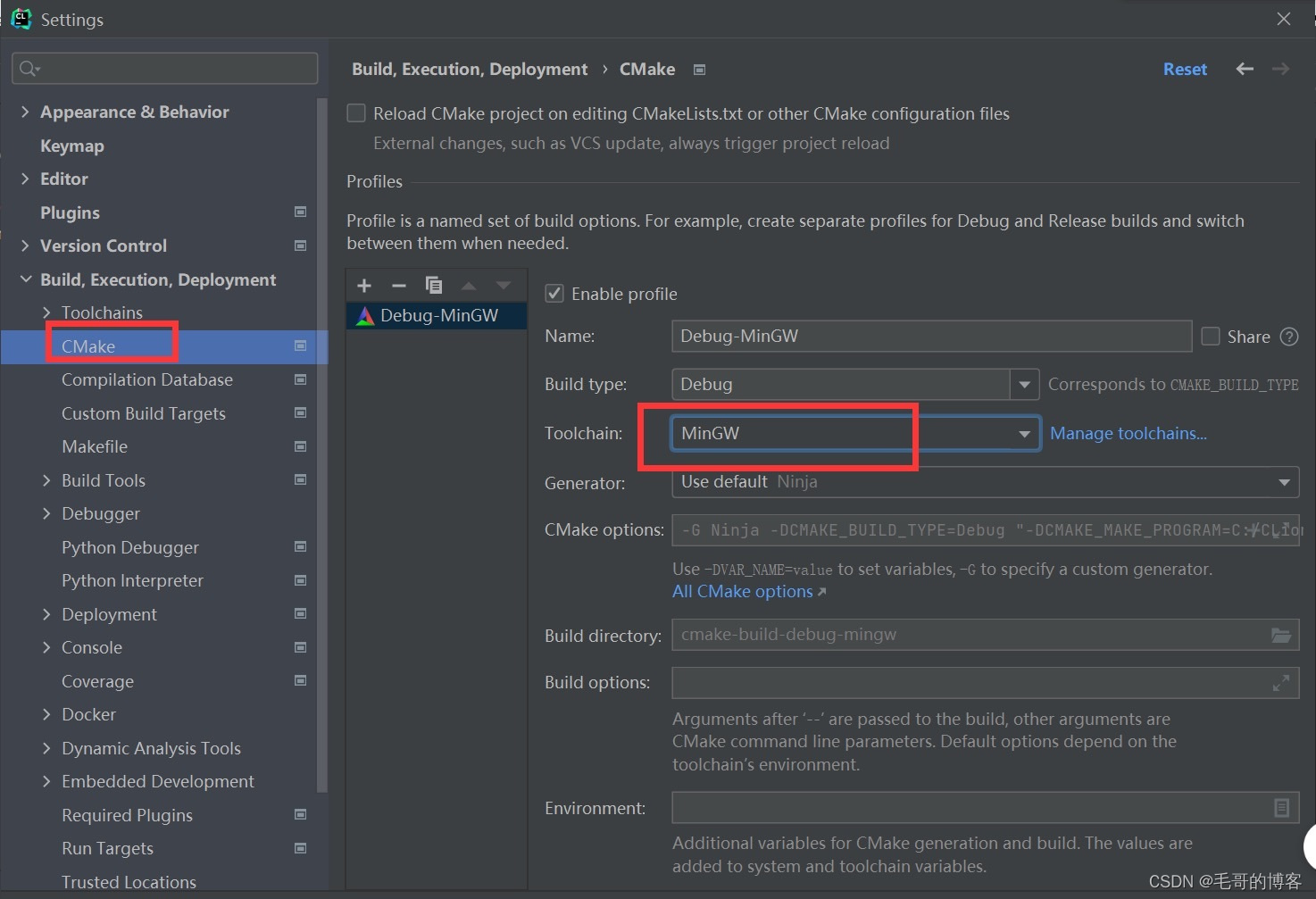Click project-level icon beside Coverage
Image resolution: width=1316 pixels, height=899 pixels.
click(x=301, y=681)
